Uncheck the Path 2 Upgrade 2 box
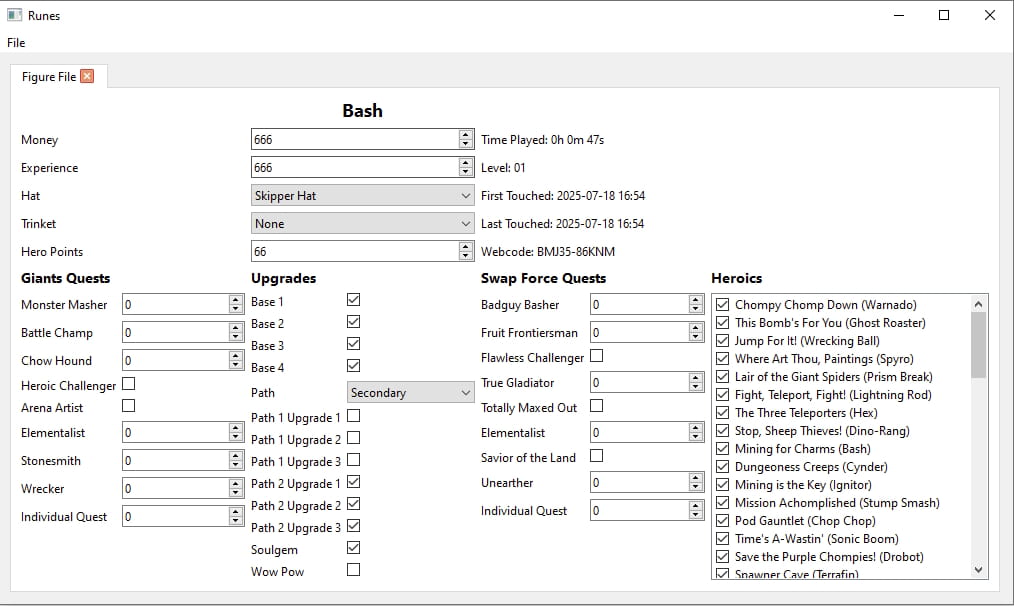 click(x=353, y=504)
